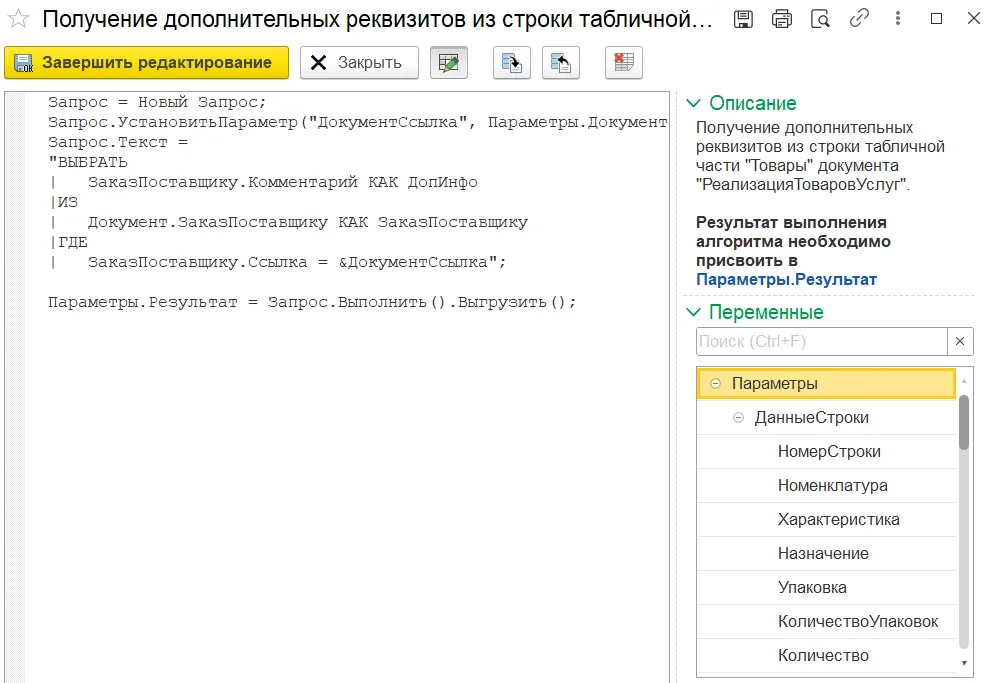Image resolution: width=986 pixels, height=683 pixels.
Task: Collapse the 'ДанныеСтроки' tree node
Action: click(x=738, y=418)
